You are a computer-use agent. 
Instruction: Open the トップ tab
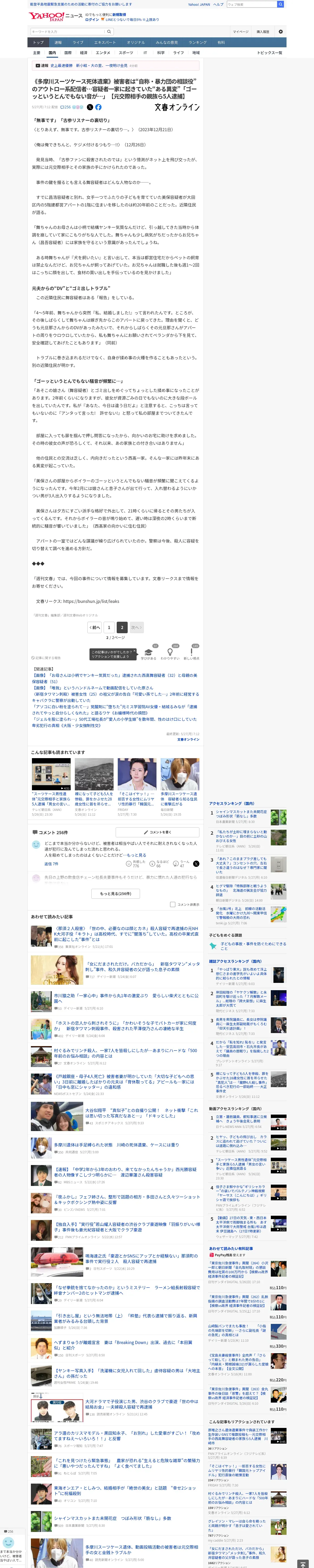click(x=38, y=43)
